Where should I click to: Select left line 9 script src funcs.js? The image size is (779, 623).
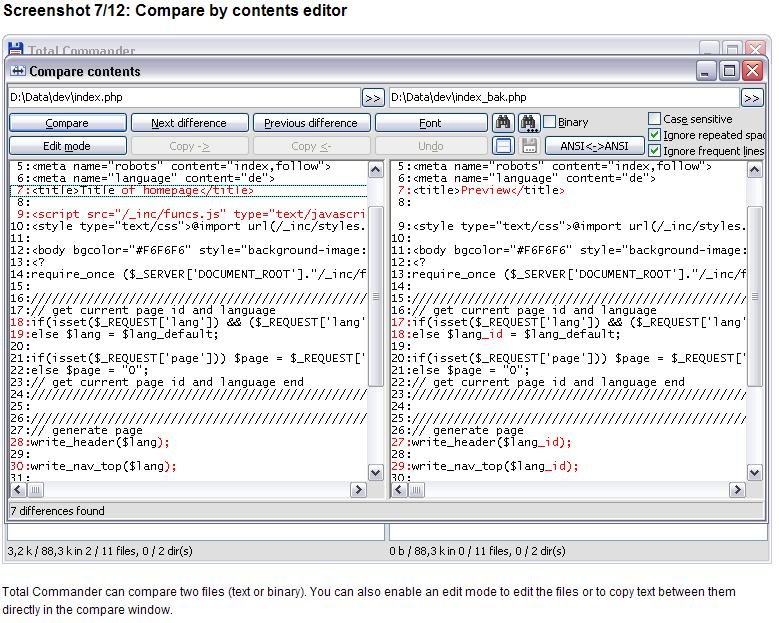pyautogui.click(x=188, y=214)
